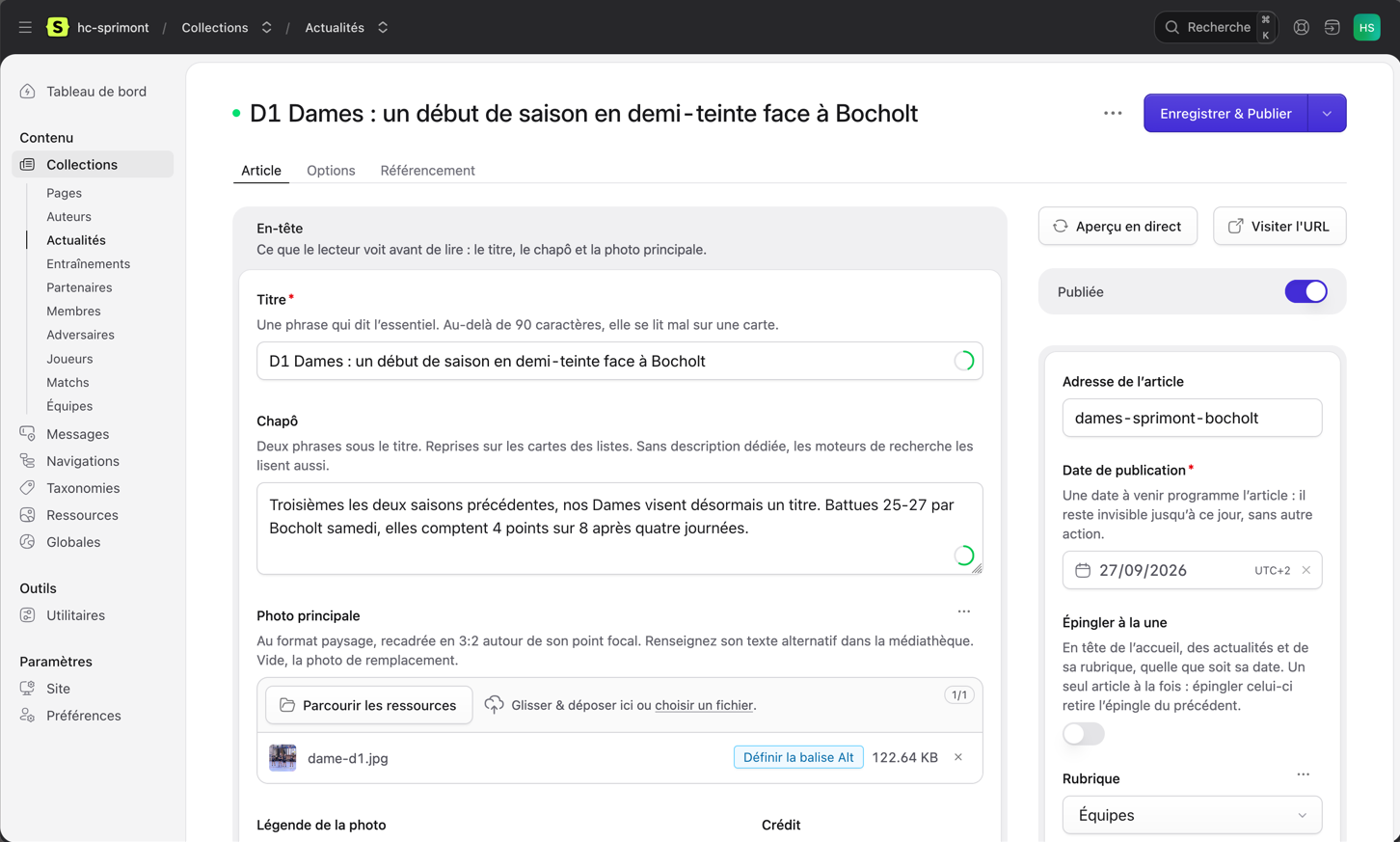Click Aperçu en direct button
This screenshot has height=842, width=1400.
click(1117, 226)
